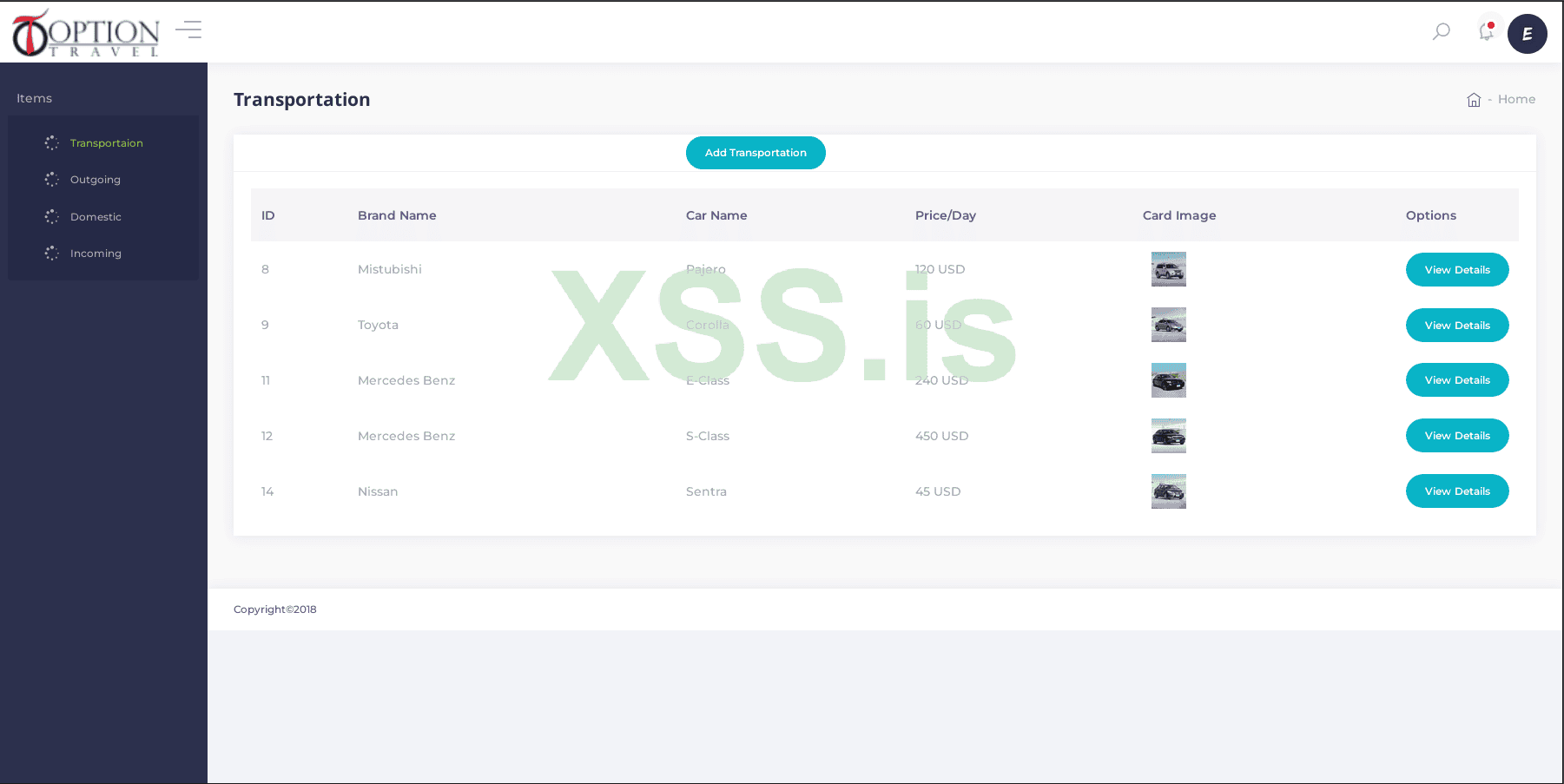
Task: Select the Corolla car name cell
Action: click(x=708, y=325)
